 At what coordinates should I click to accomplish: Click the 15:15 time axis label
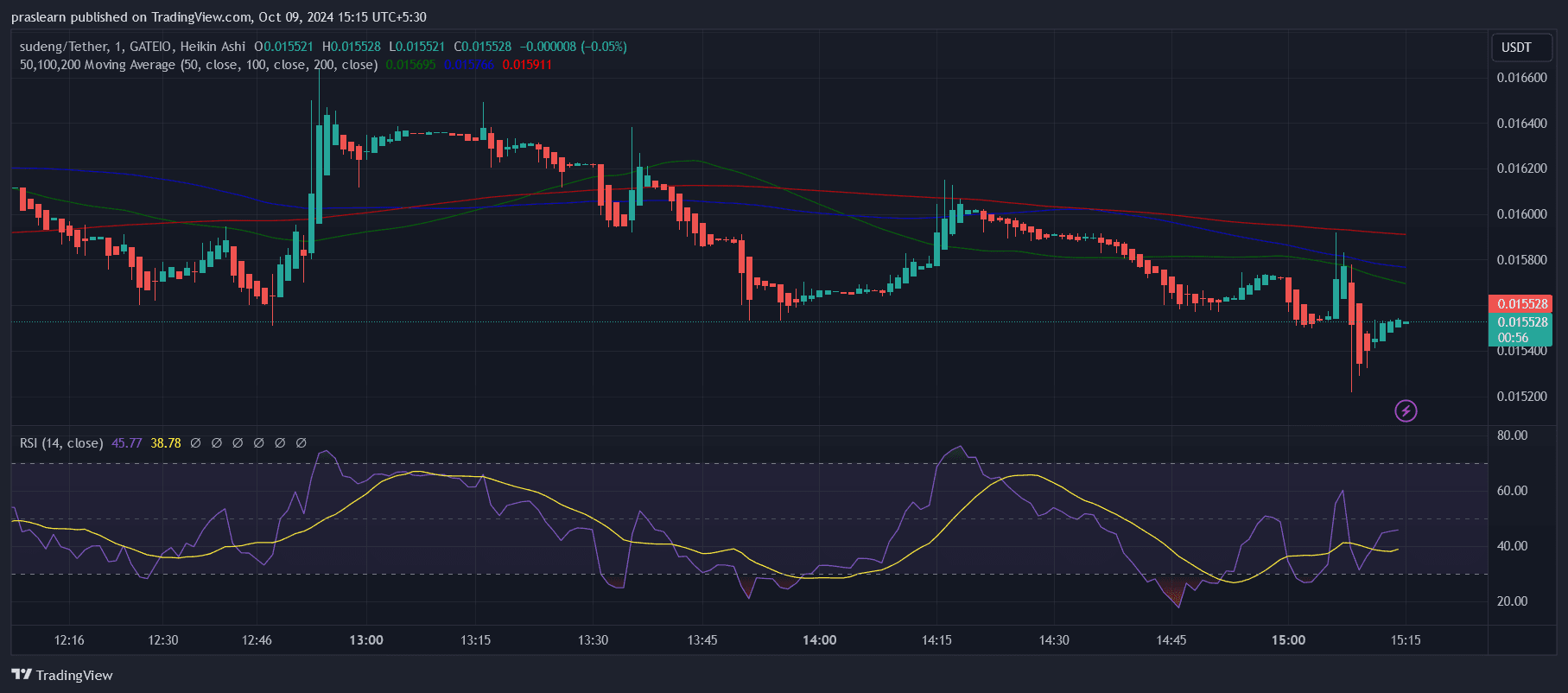tap(1406, 640)
